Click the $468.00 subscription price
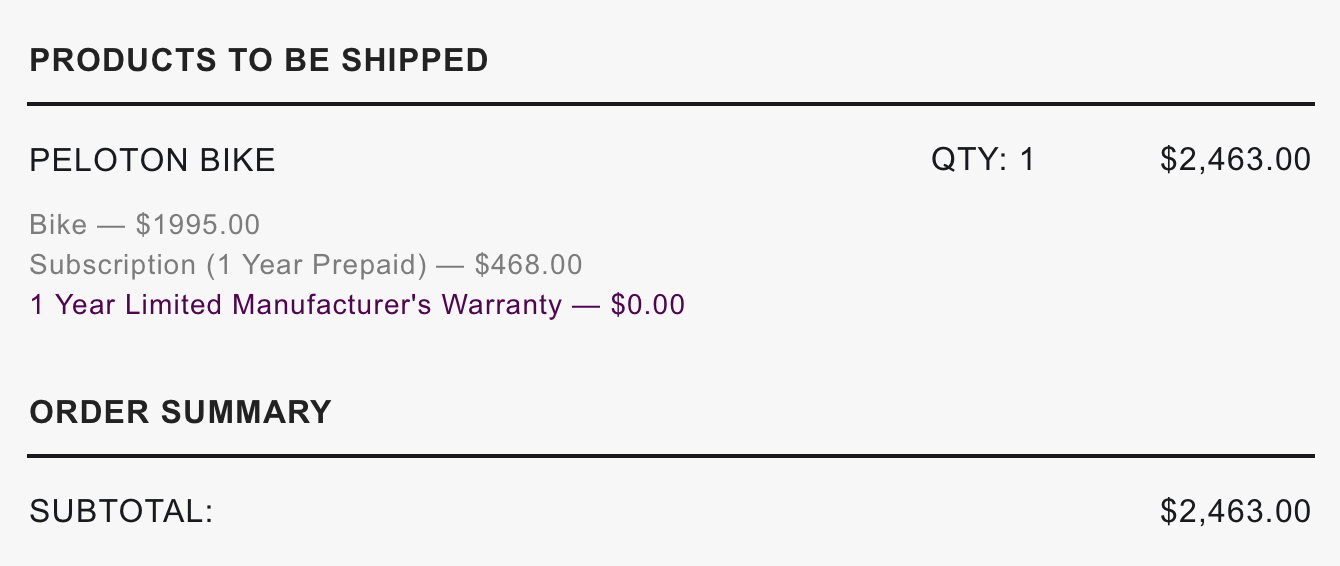This screenshot has height=566, width=1340. point(528,265)
